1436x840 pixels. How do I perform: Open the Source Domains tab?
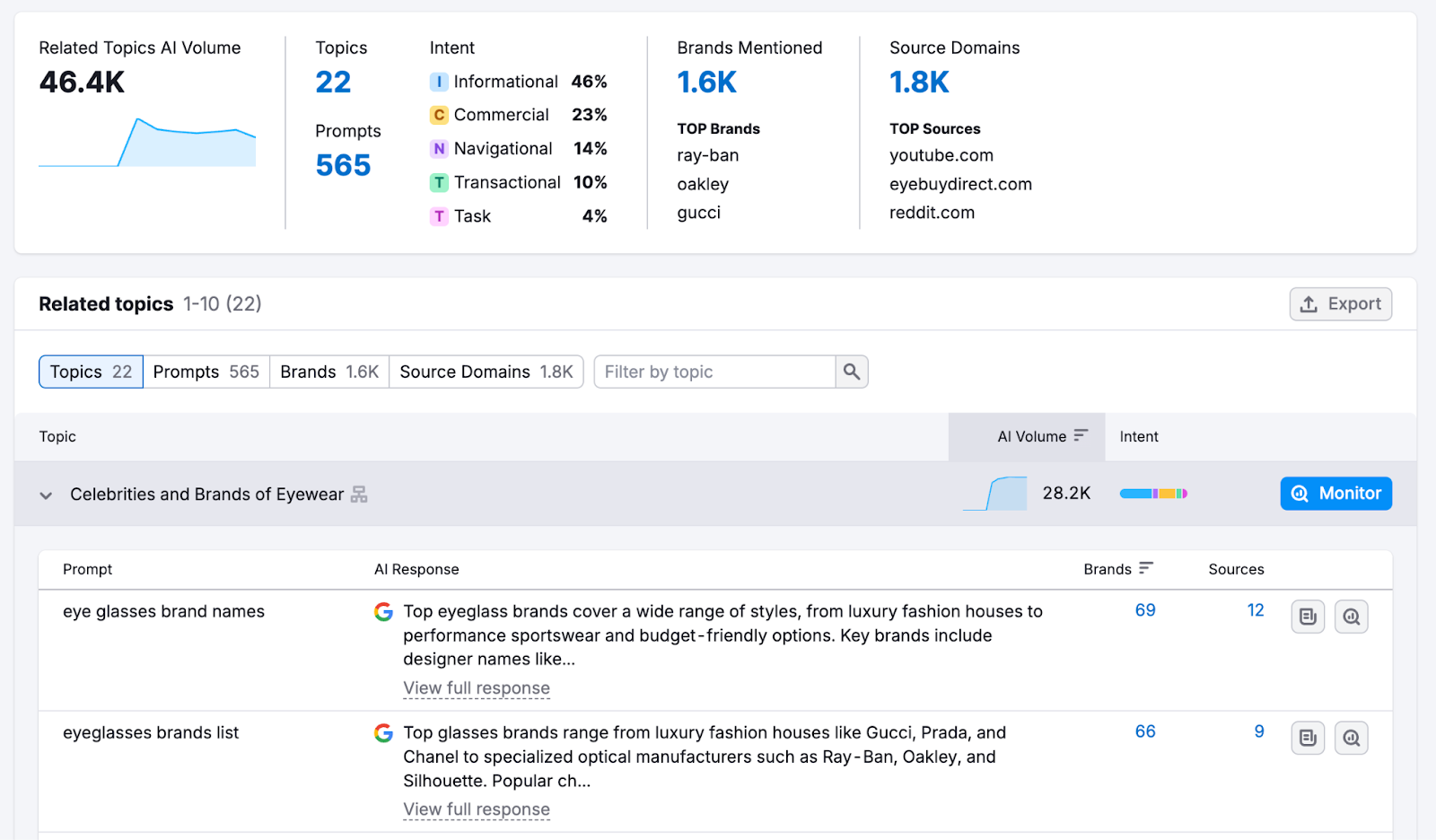point(486,372)
